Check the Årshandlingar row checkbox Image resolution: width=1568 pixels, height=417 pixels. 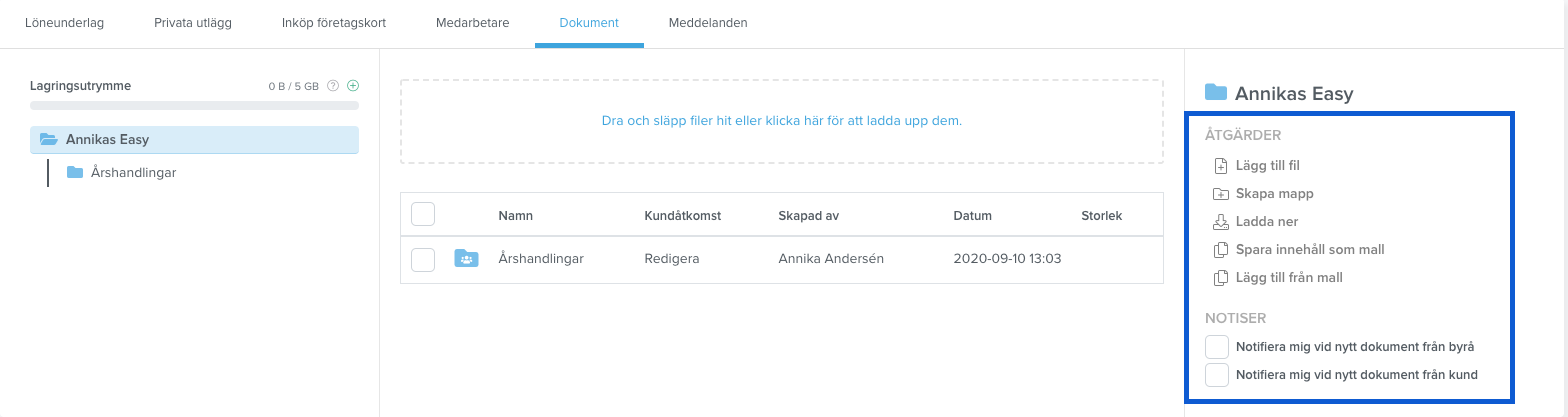click(x=423, y=259)
